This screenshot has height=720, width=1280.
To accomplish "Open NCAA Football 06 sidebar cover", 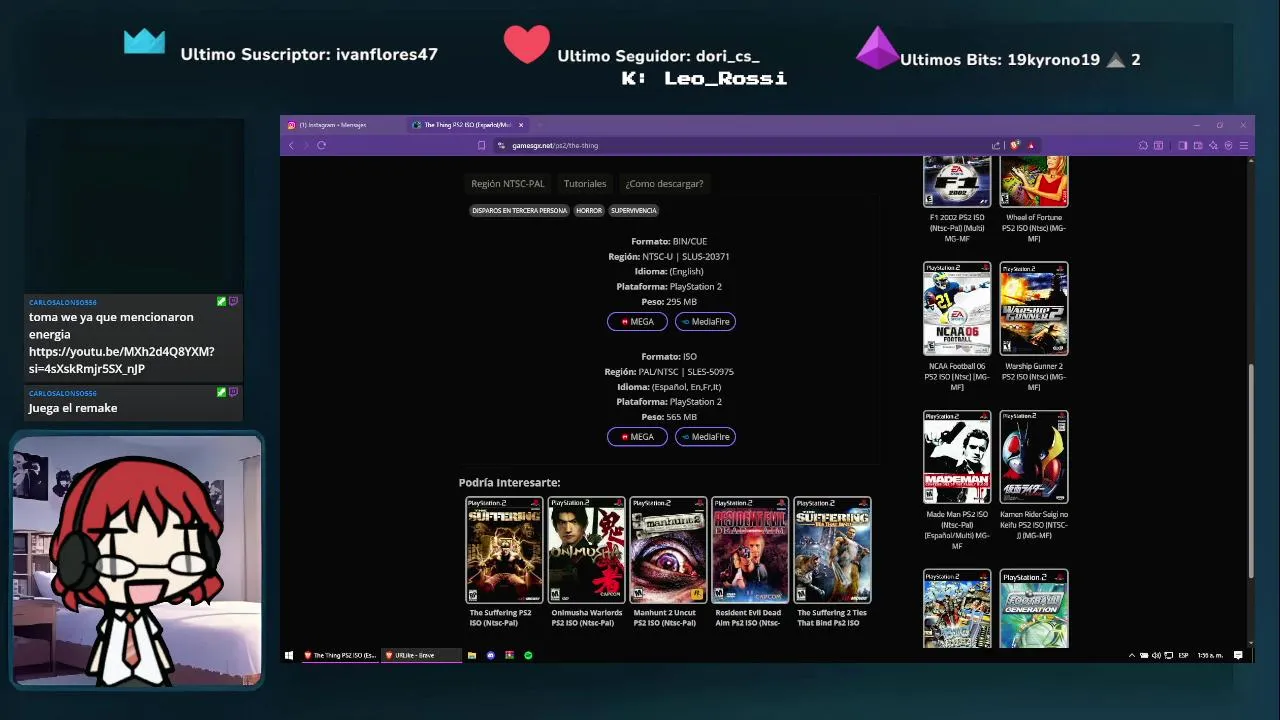I will (x=957, y=308).
